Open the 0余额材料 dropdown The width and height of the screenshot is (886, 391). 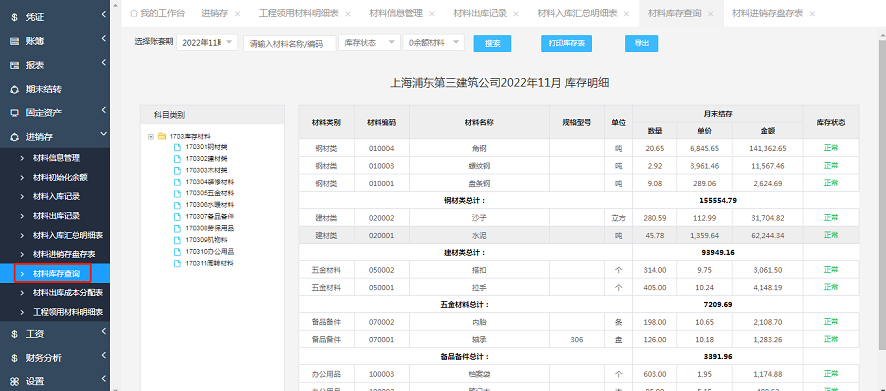click(x=433, y=43)
